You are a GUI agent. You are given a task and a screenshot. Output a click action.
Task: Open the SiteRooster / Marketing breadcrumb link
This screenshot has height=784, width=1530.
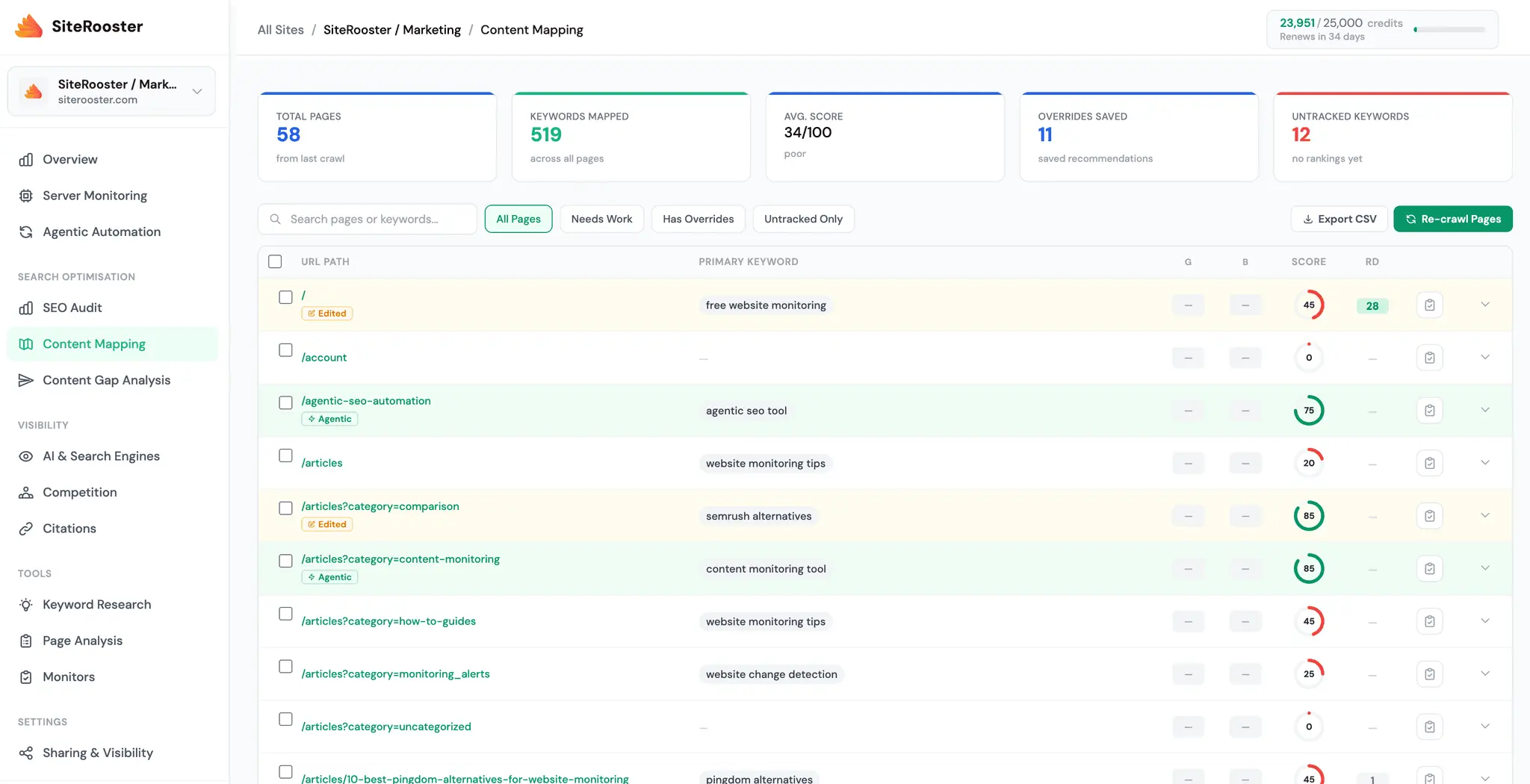click(x=392, y=30)
